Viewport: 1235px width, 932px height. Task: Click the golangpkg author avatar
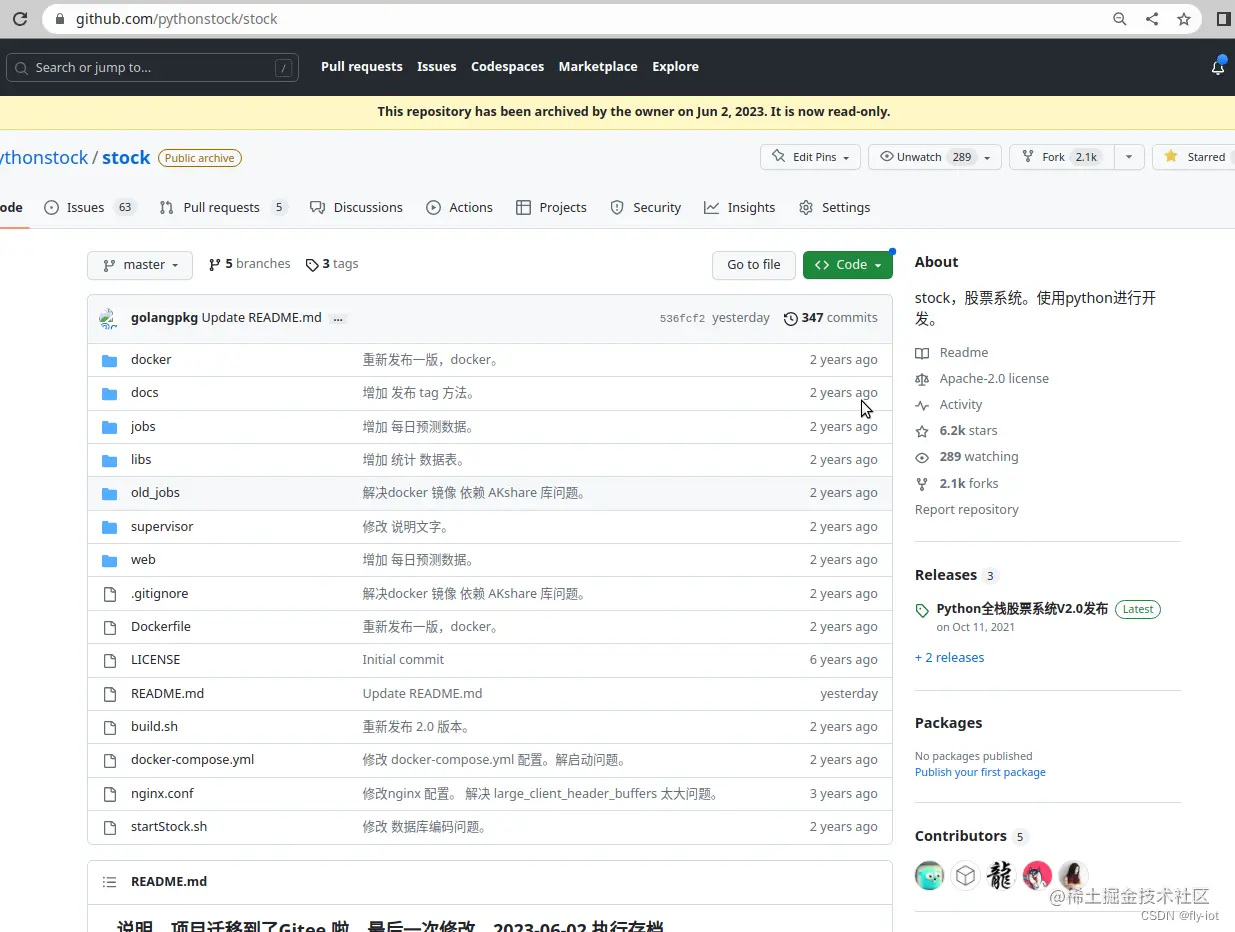pyautogui.click(x=109, y=319)
